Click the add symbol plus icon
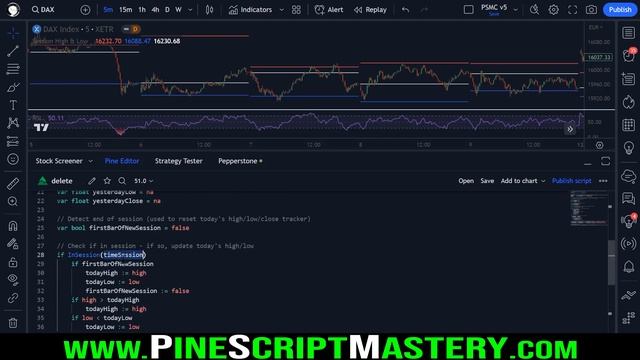 click(x=85, y=10)
